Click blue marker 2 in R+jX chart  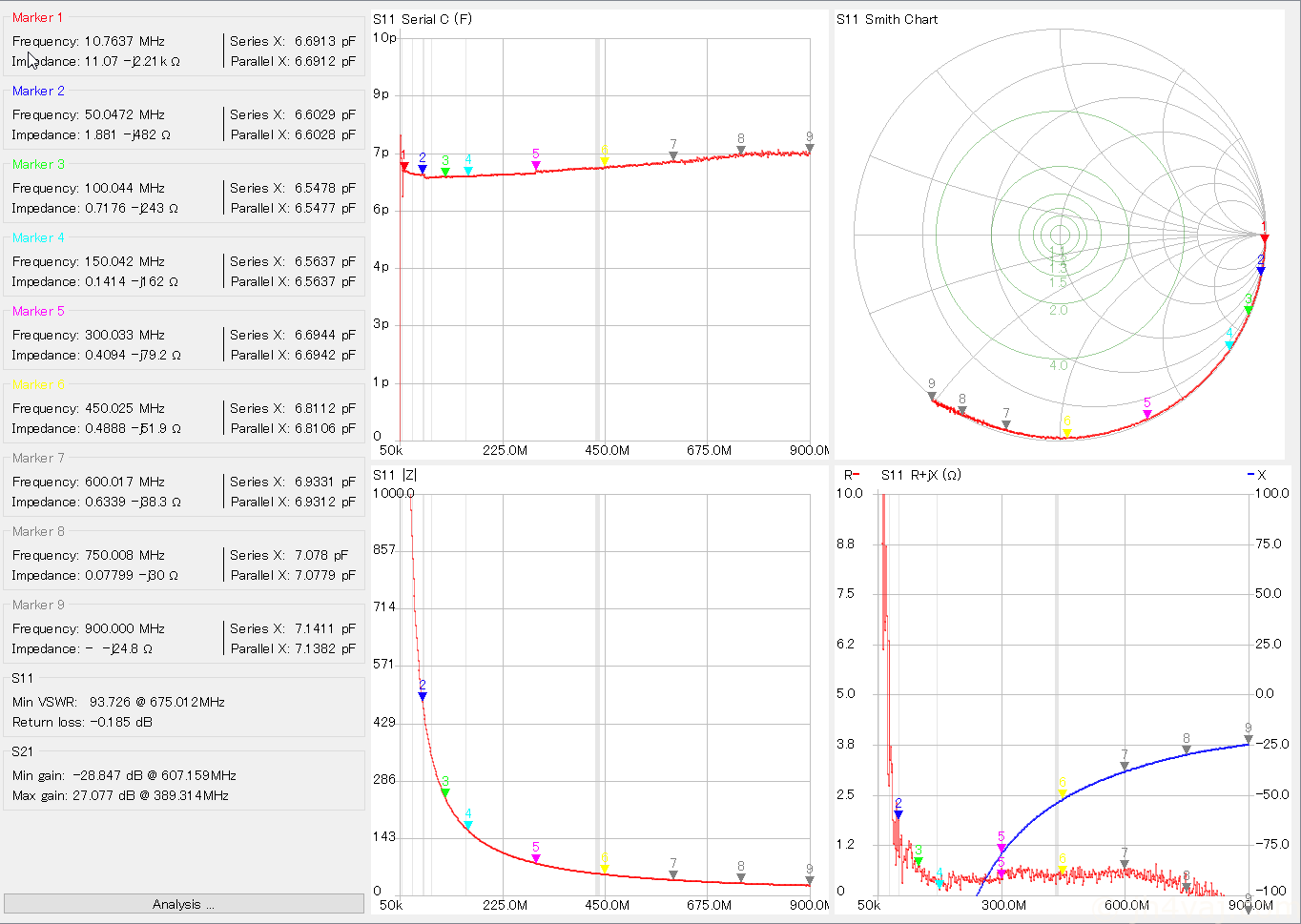coord(898,814)
